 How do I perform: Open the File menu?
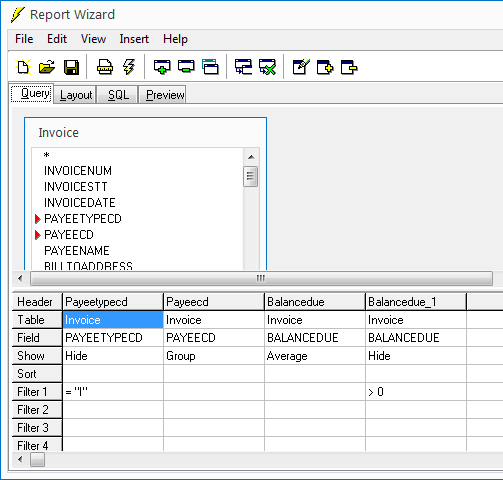[24, 39]
